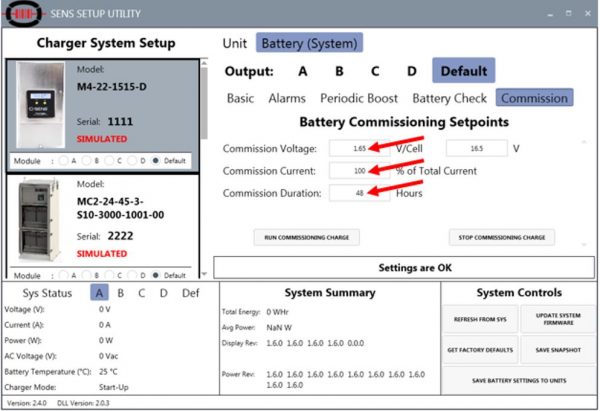Select the MC2-24-45-3 charger thumbnail image
Viewport: 600px width, 411px height.
click(39, 219)
